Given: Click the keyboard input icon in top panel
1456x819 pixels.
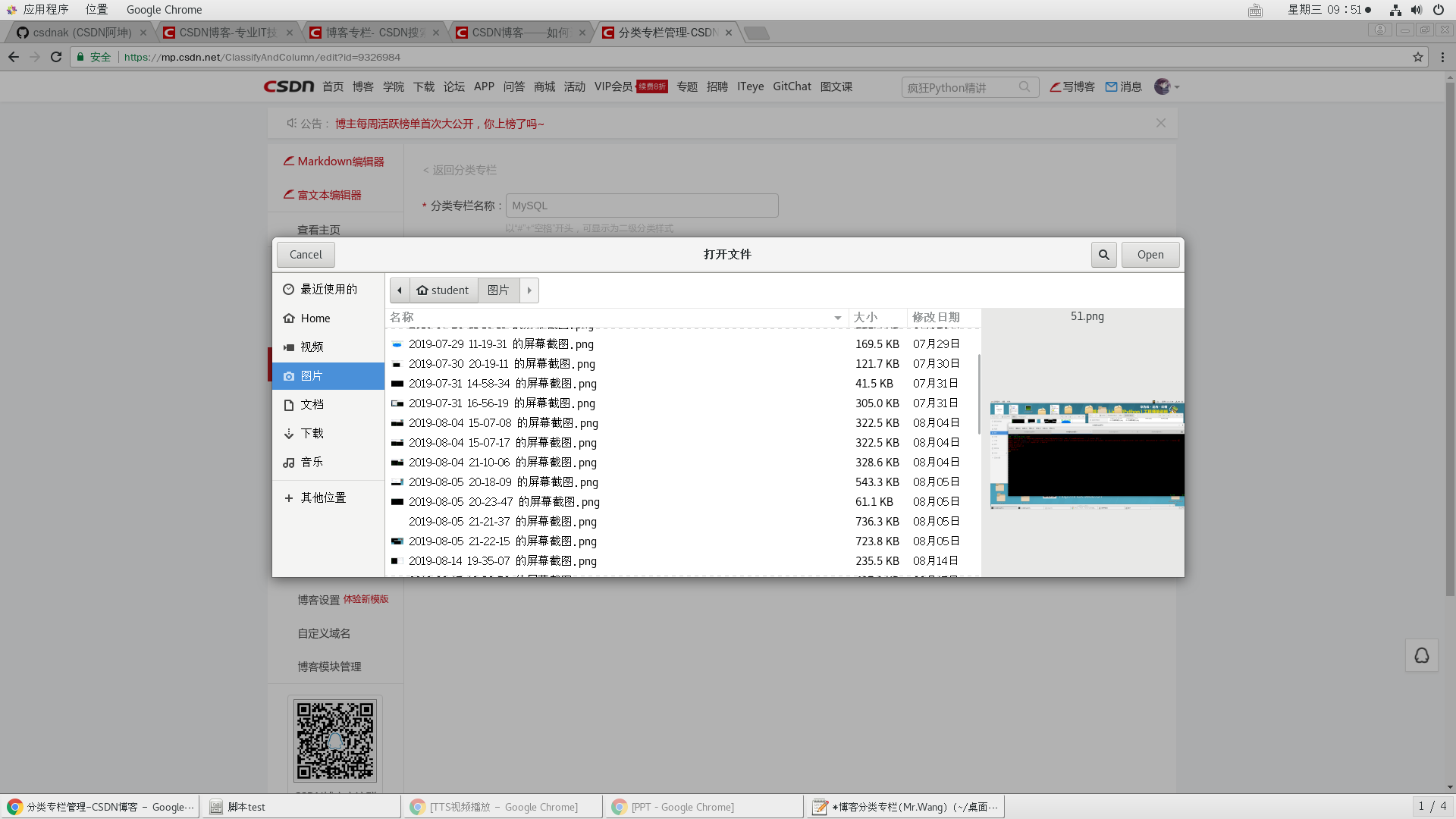Looking at the screenshot, I should [x=1255, y=10].
